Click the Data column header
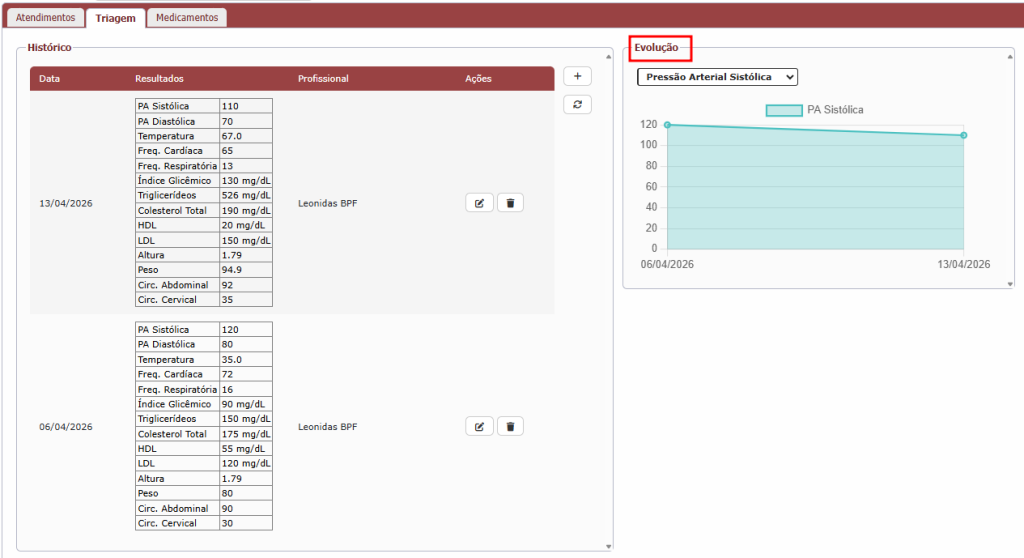 pyautogui.click(x=49, y=79)
